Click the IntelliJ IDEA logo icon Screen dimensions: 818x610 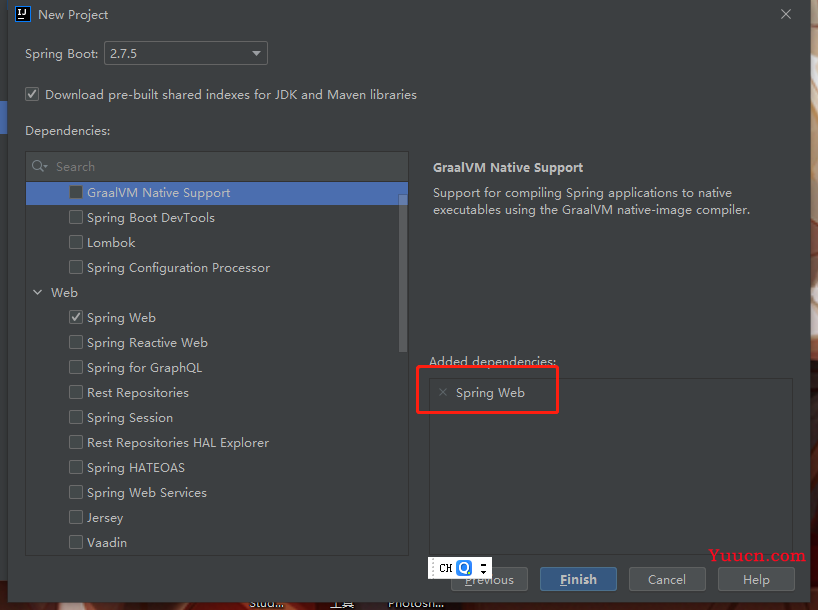22,14
